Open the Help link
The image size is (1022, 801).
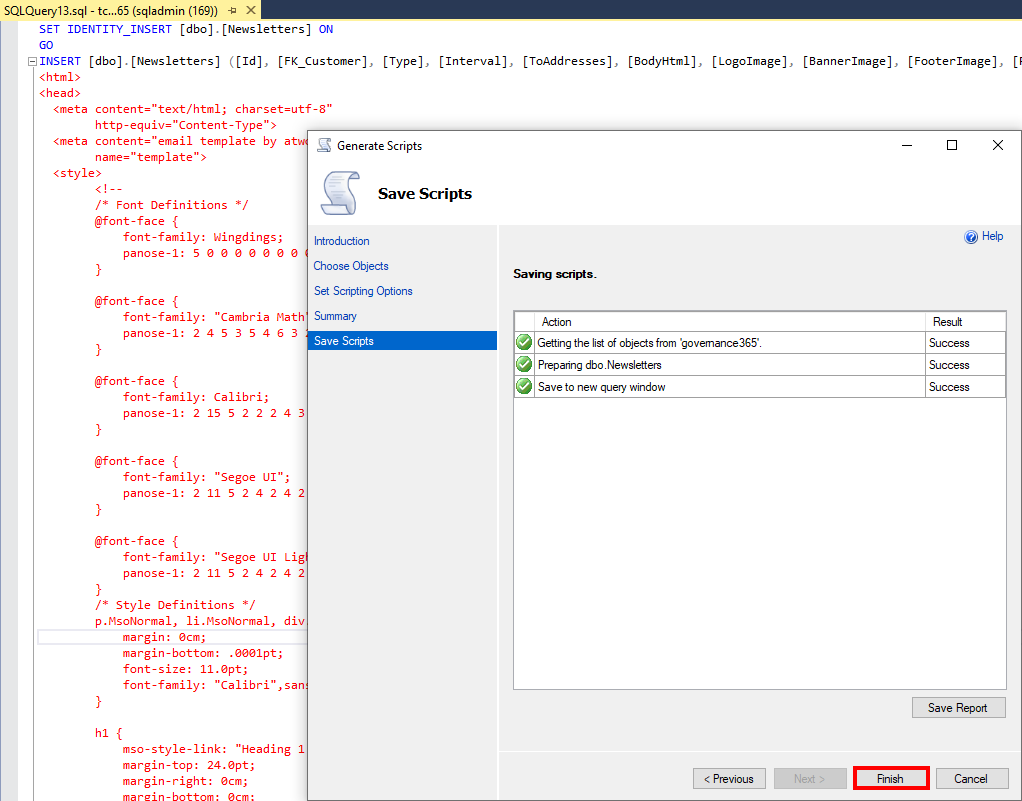[992, 237]
